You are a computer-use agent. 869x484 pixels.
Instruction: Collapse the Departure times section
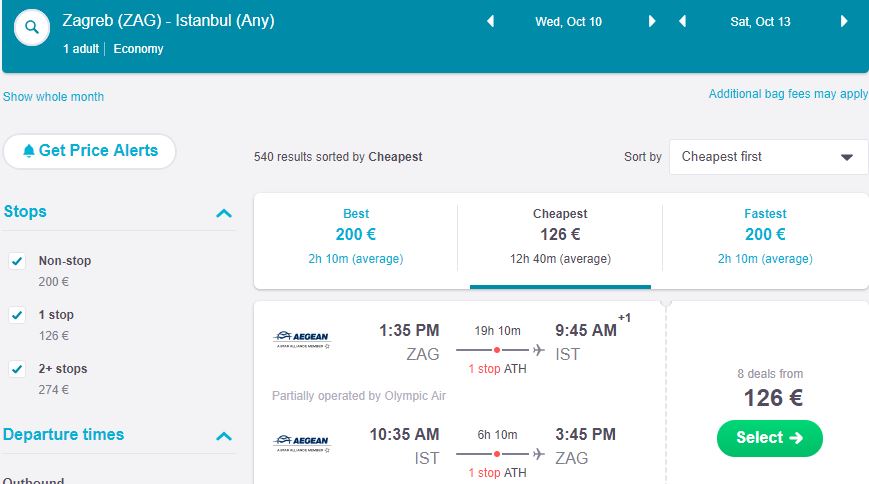(224, 436)
